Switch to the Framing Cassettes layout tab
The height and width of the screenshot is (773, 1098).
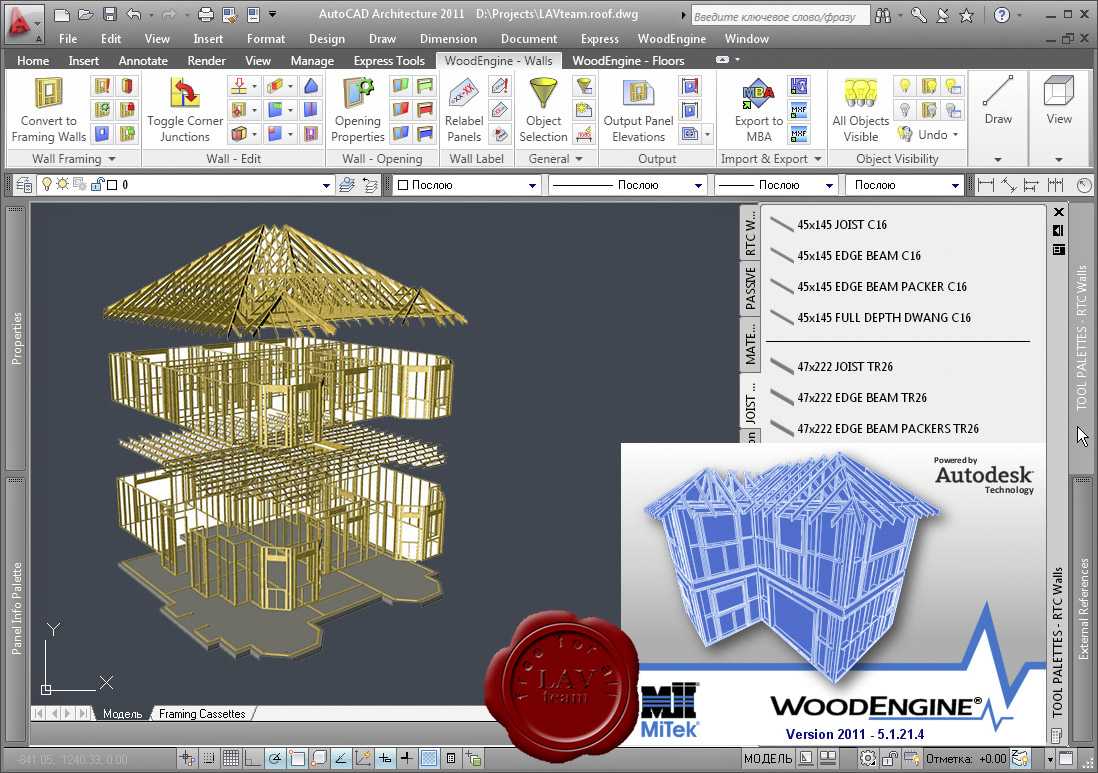202,713
